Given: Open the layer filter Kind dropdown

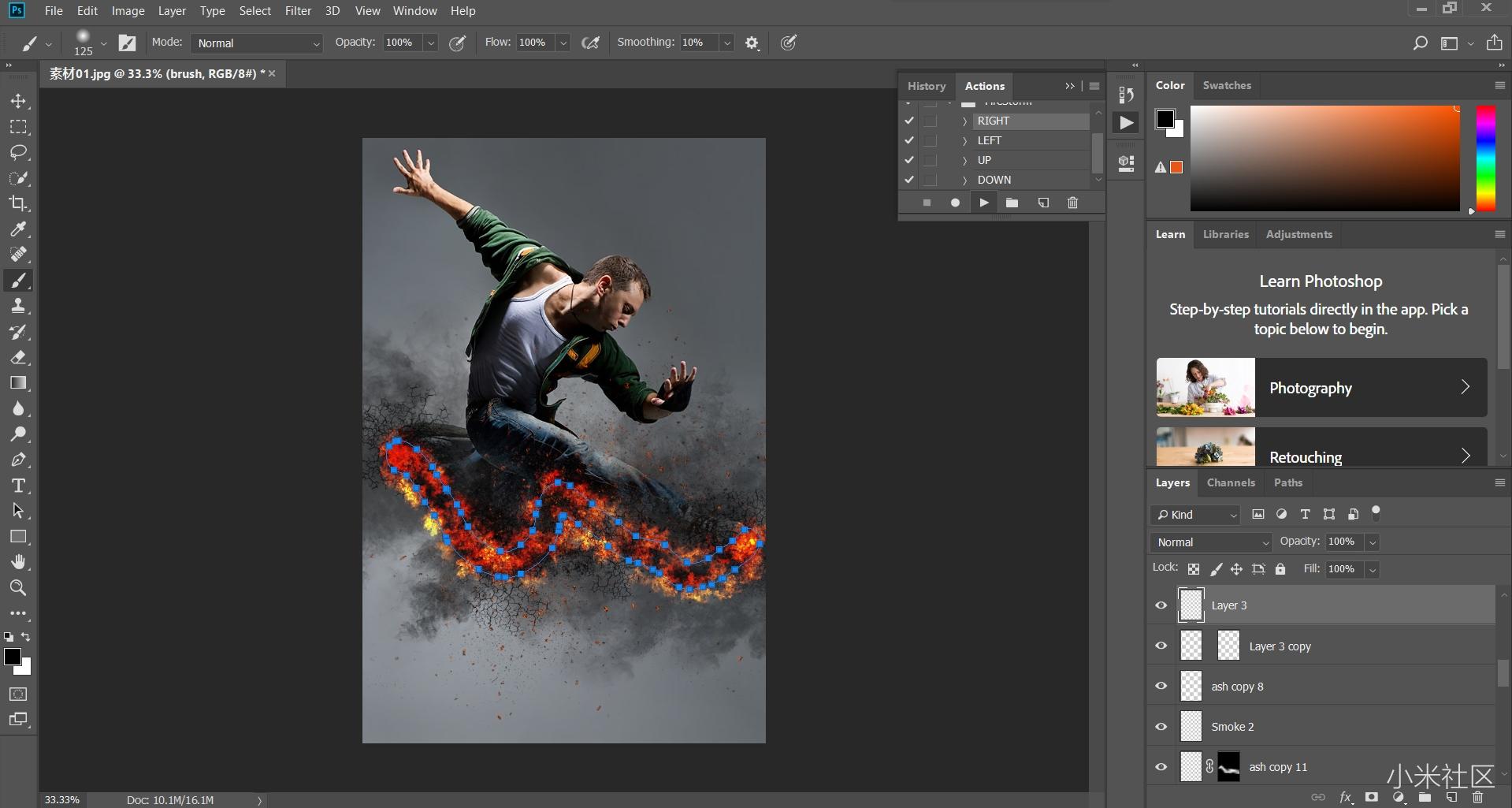Looking at the screenshot, I should (x=1195, y=515).
